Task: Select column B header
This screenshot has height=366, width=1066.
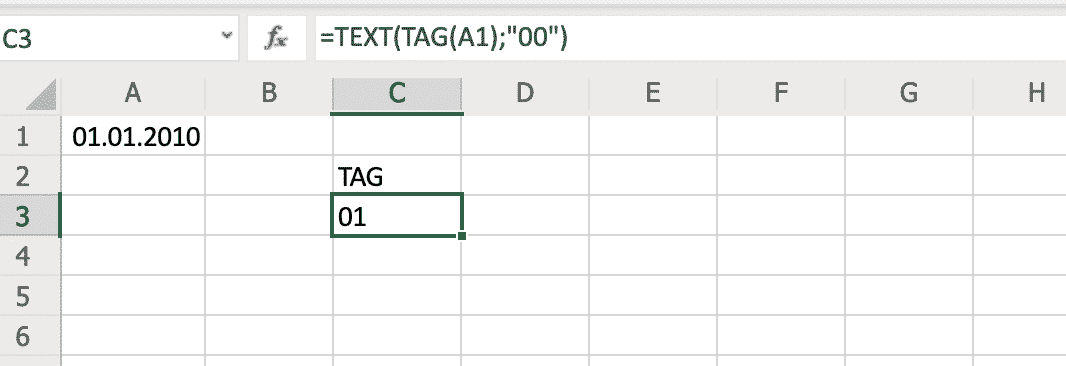Action: pos(269,93)
